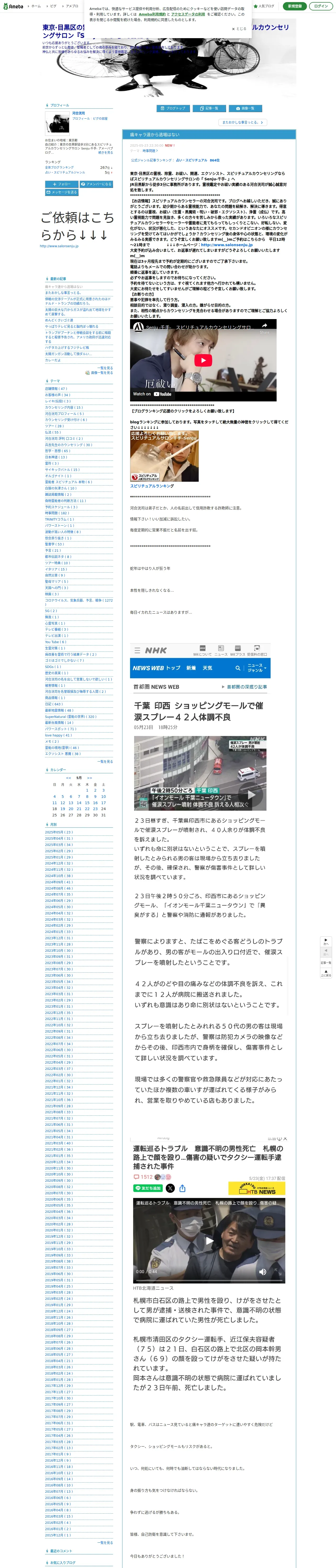Go to previous month in calendar

pos(68,778)
